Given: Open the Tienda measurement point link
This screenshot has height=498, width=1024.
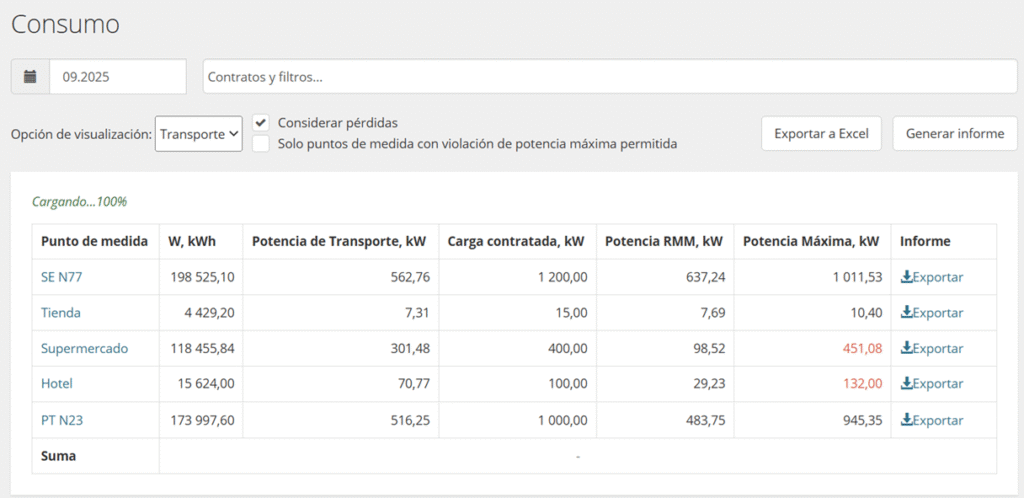Looking at the screenshot, I should coord(61,313).
